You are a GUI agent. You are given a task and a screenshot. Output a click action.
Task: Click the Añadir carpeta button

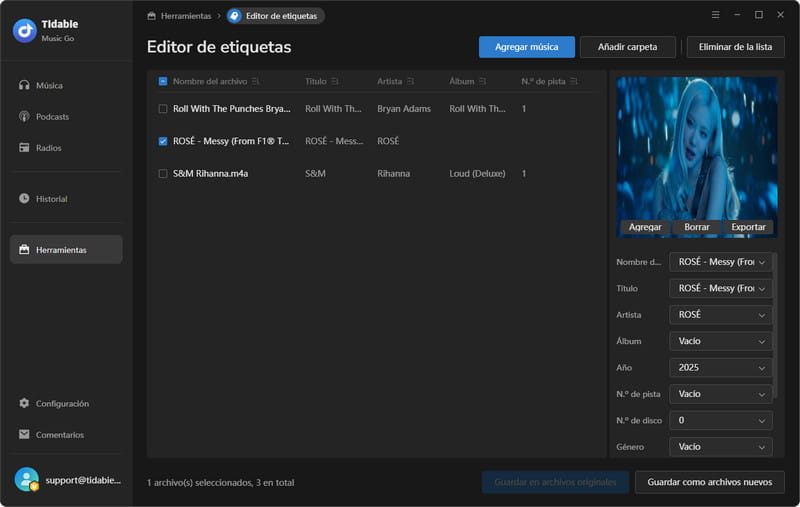click(628, 47)
